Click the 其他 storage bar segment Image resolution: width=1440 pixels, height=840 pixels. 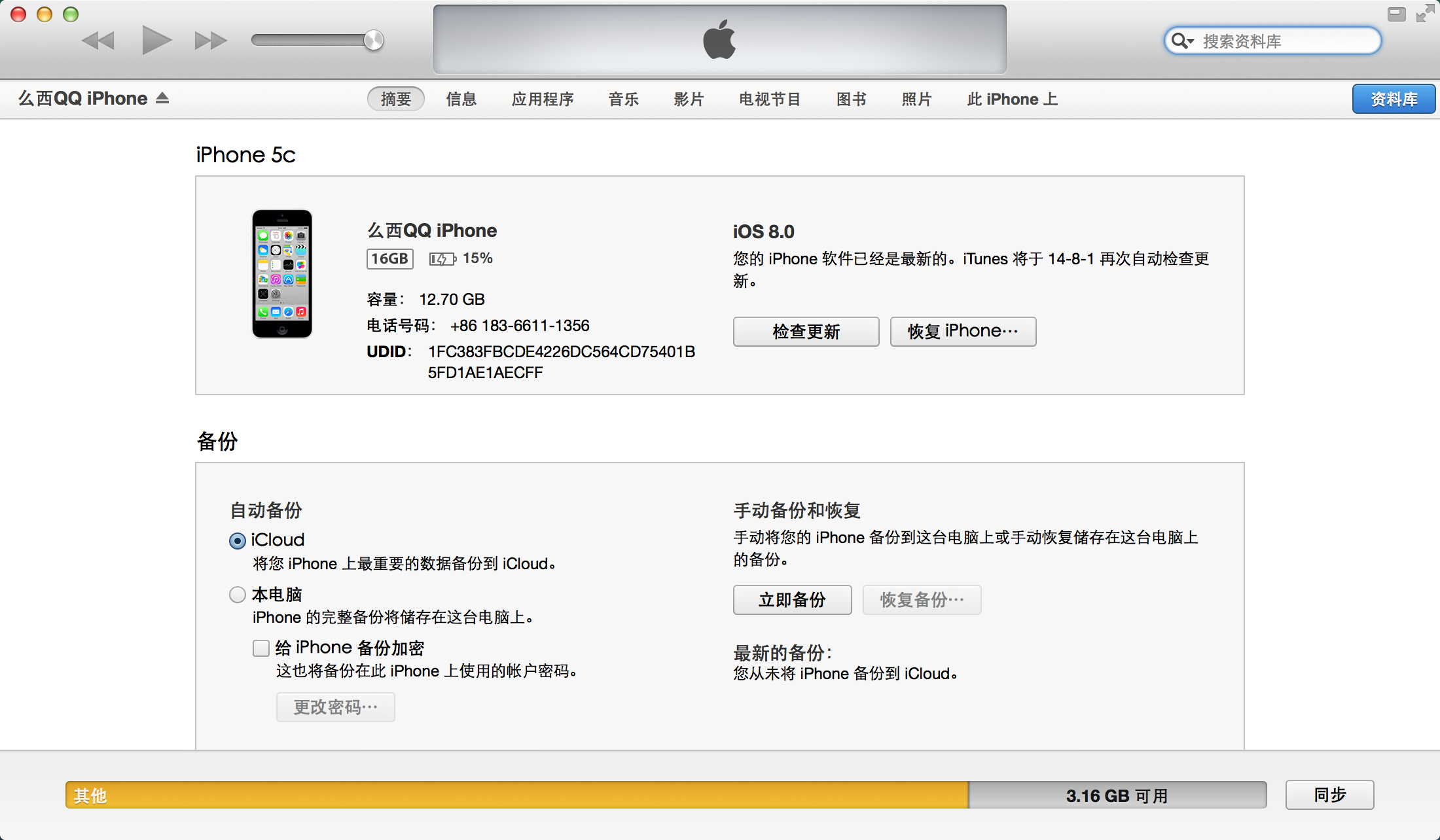pyautogui.click(x=516, y=795)
